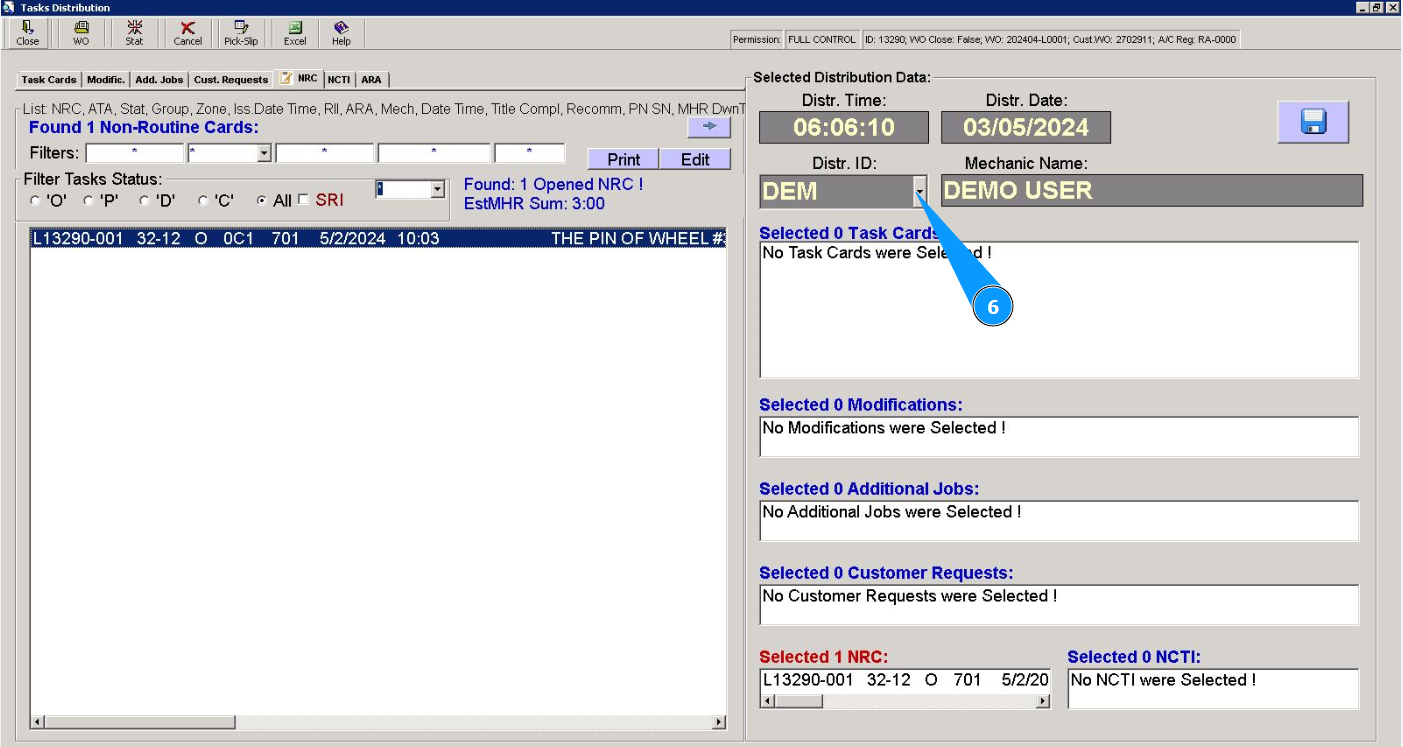Click the Mechanic Name field DEMO USER

pyautogui.click(x=1152, y=190)
